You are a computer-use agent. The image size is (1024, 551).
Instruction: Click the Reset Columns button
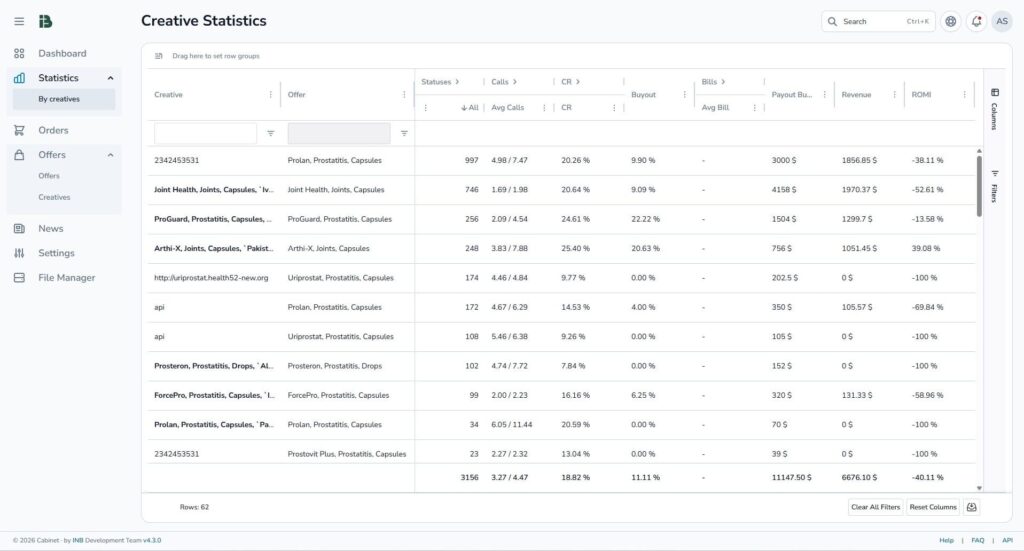[x=932, y=507]
